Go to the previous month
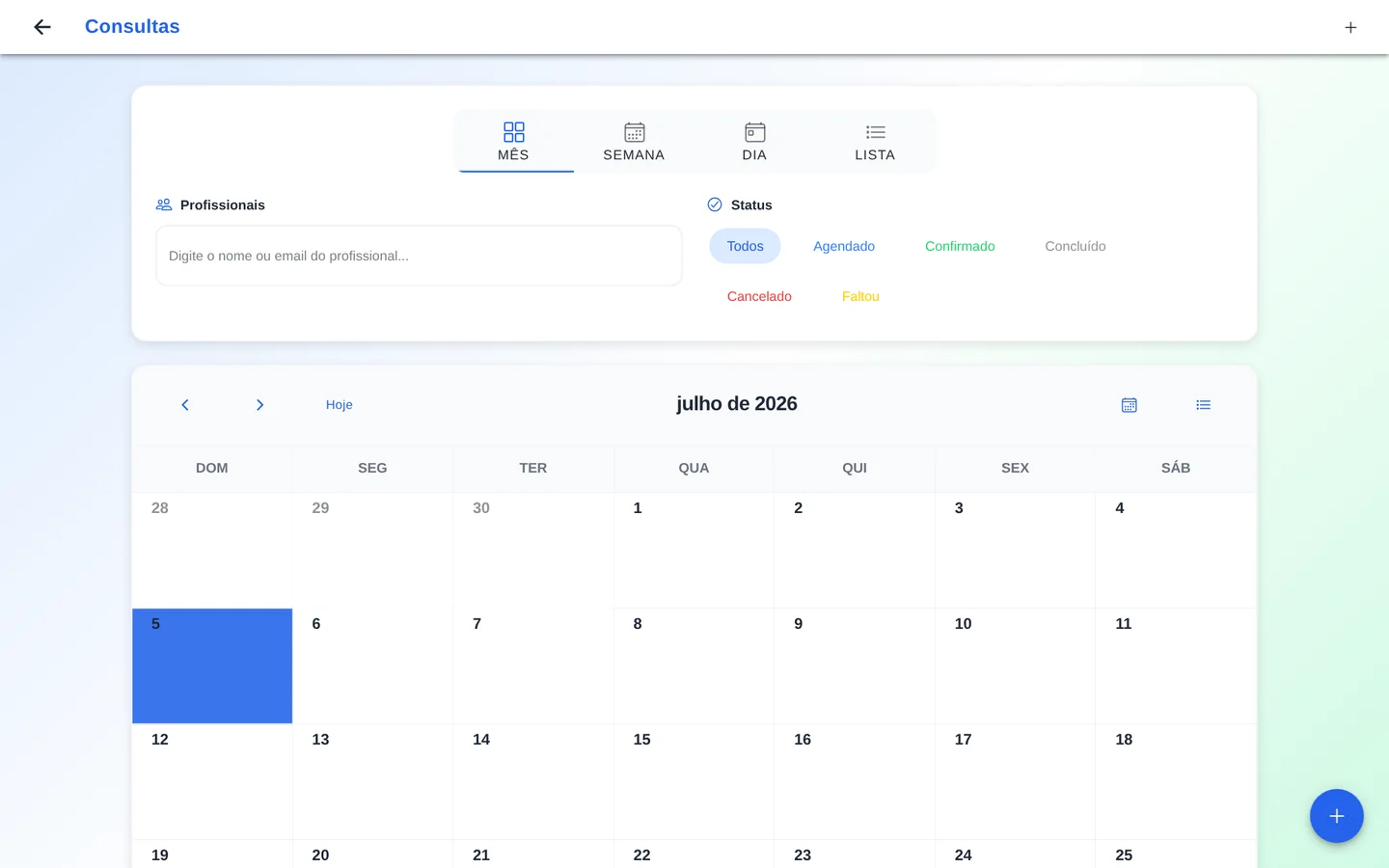 tap(185, 405)
